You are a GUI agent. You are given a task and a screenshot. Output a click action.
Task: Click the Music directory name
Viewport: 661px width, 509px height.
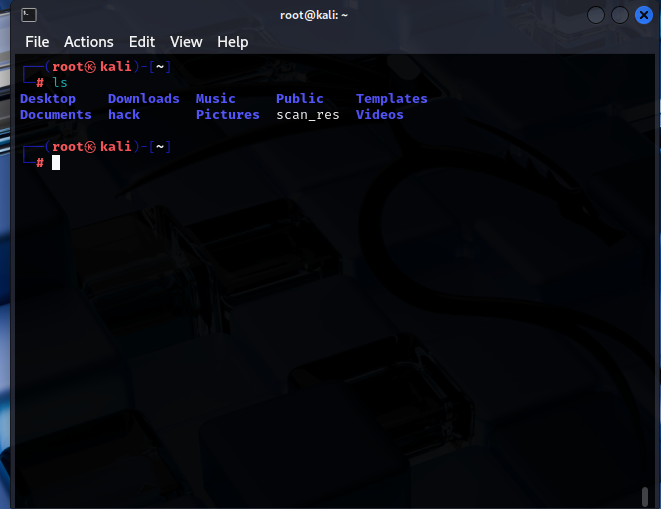[215, 99]
